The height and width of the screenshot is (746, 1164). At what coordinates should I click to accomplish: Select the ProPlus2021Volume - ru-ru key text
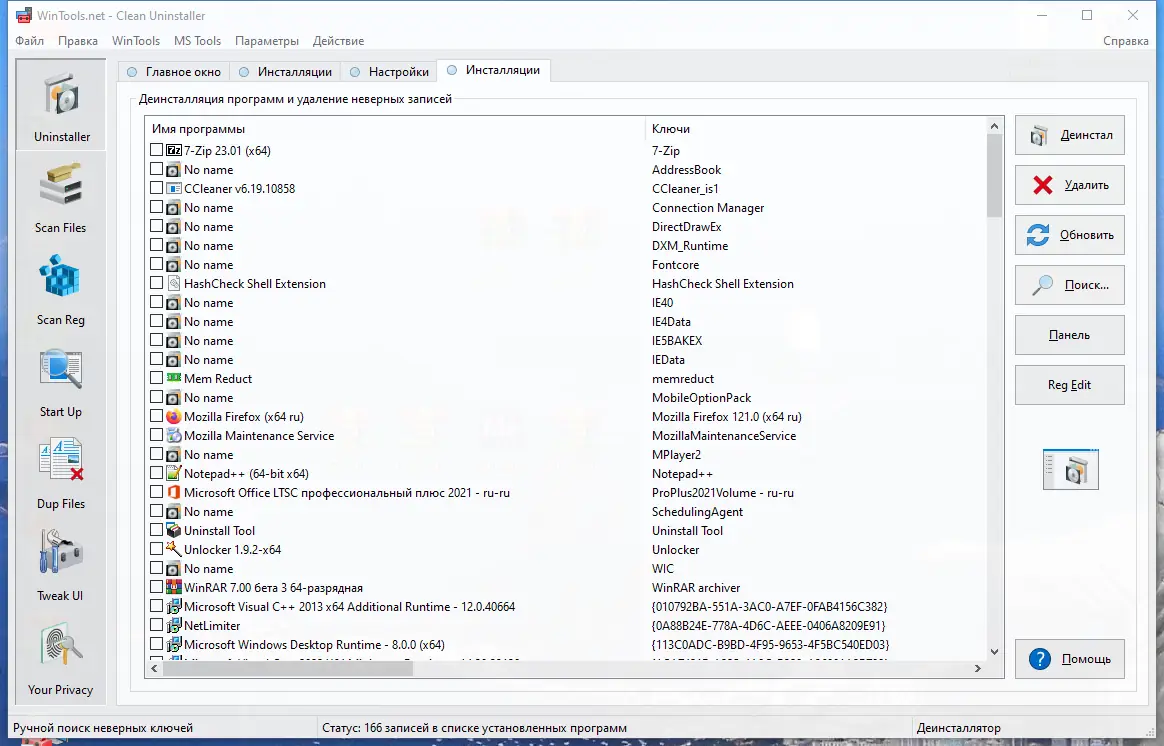point(722,493)
